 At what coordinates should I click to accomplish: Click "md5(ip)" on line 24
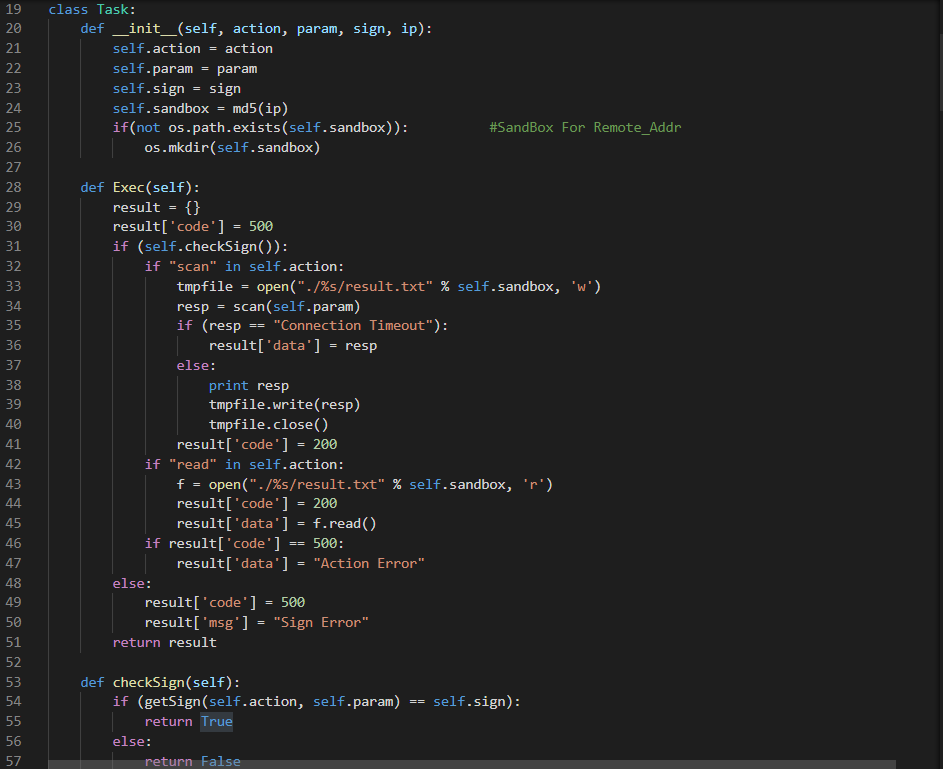point(260,108)
